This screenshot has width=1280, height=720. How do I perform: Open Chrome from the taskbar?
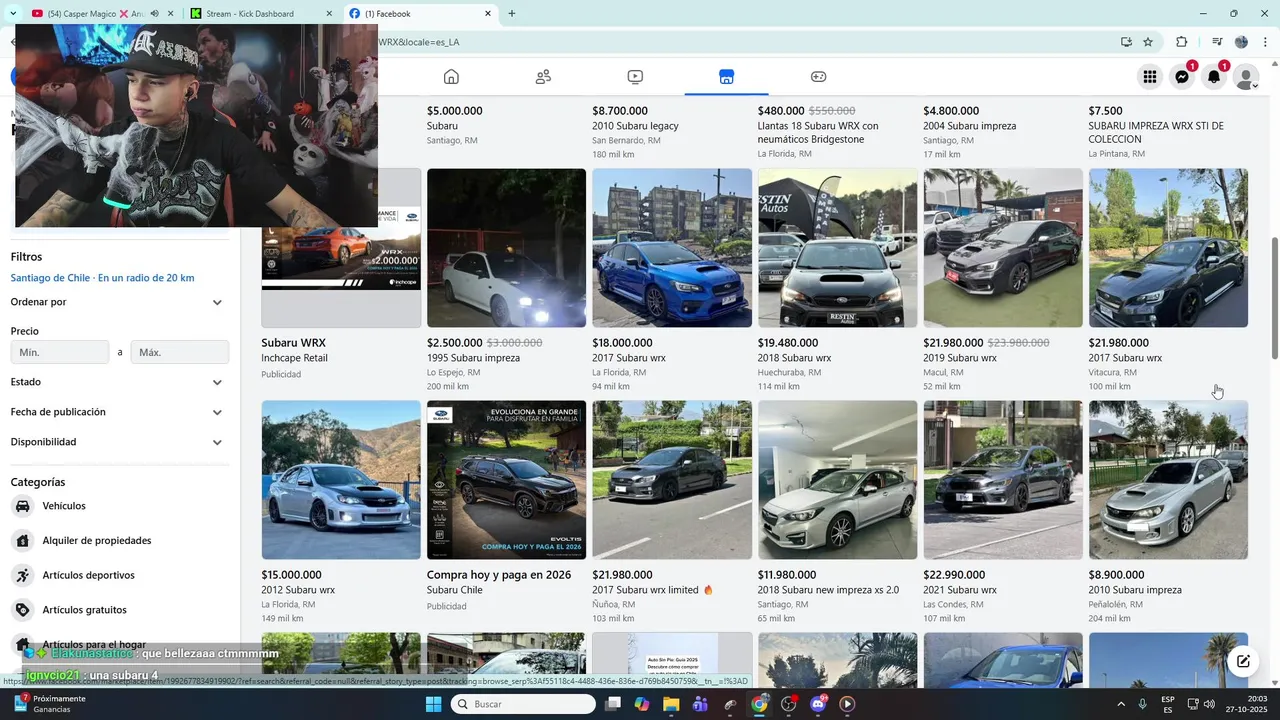click(x=759, y=704)
